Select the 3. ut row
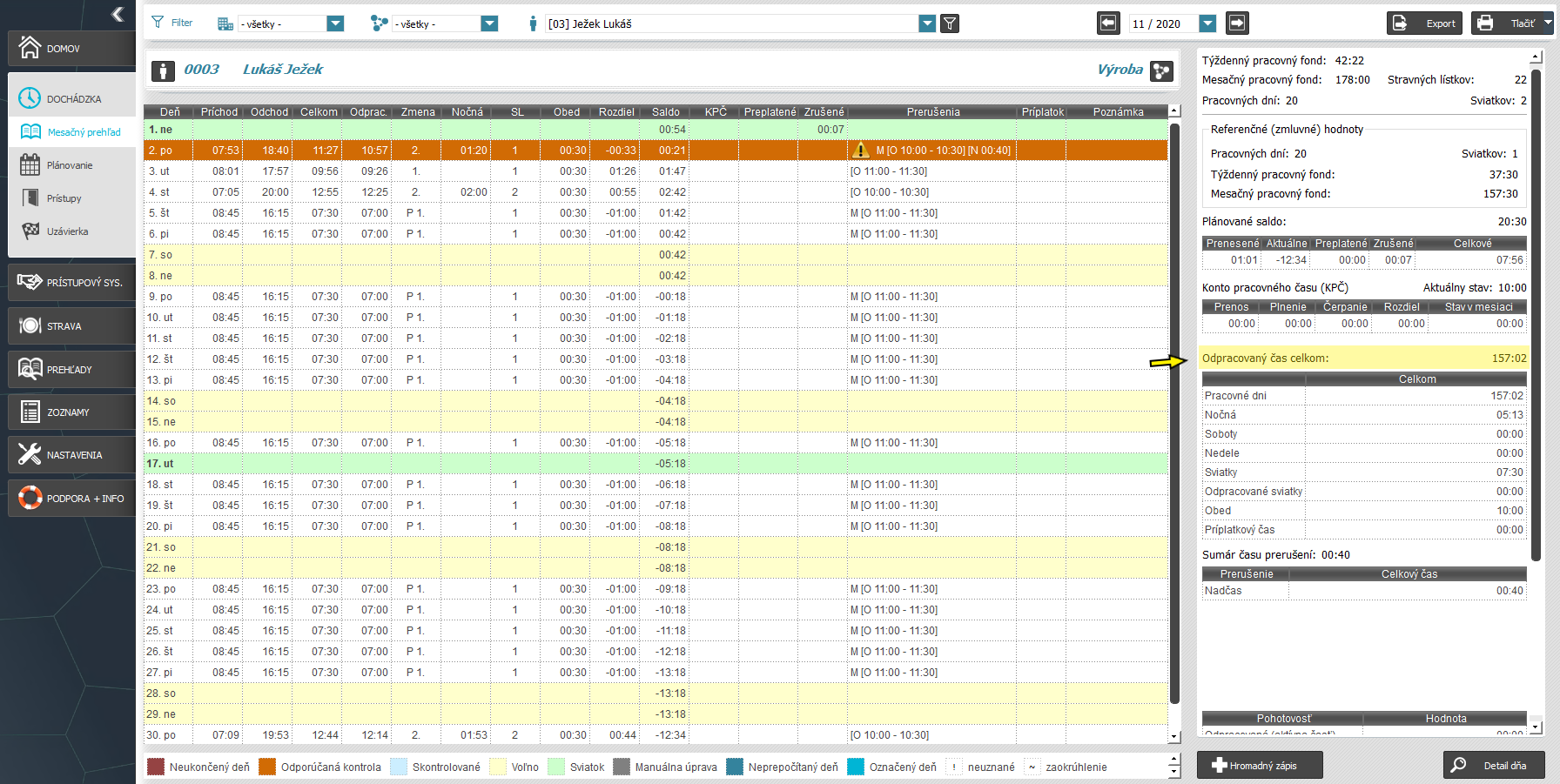The width and height of the screenshot is (1560, 784). (x=656, y=171)
